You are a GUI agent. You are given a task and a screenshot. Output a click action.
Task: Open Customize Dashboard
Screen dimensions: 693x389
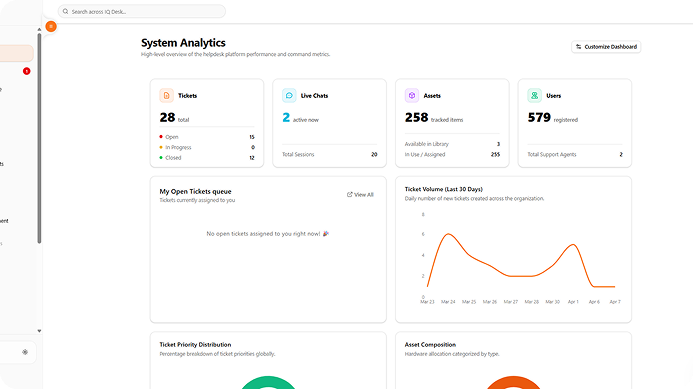pos(606,47)
